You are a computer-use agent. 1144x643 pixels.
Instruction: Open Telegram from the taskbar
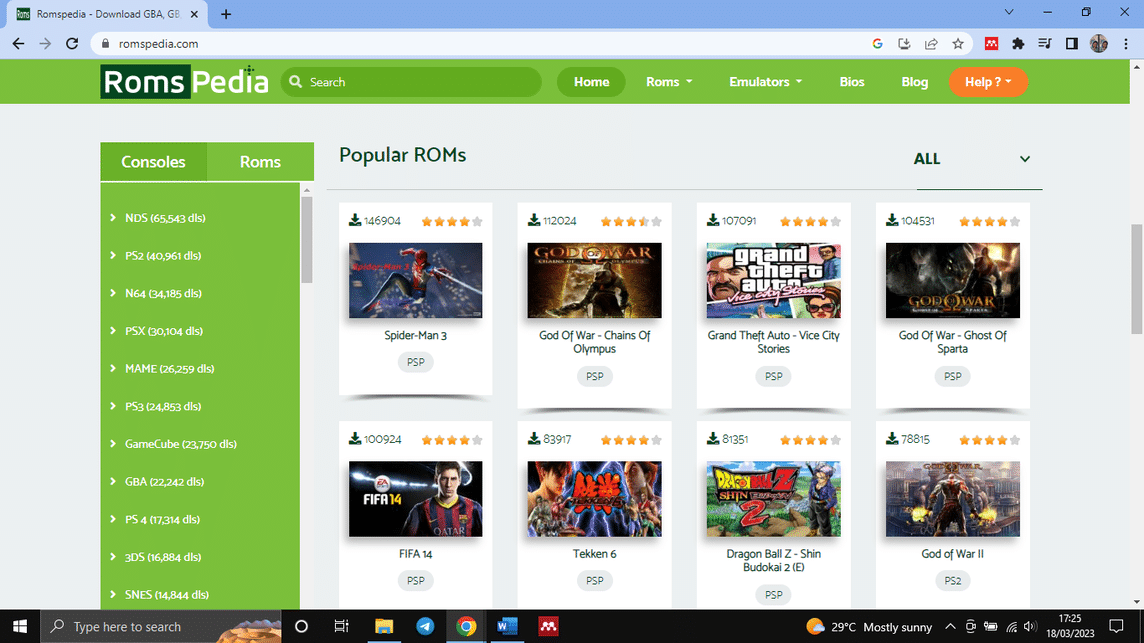point(425,626)
